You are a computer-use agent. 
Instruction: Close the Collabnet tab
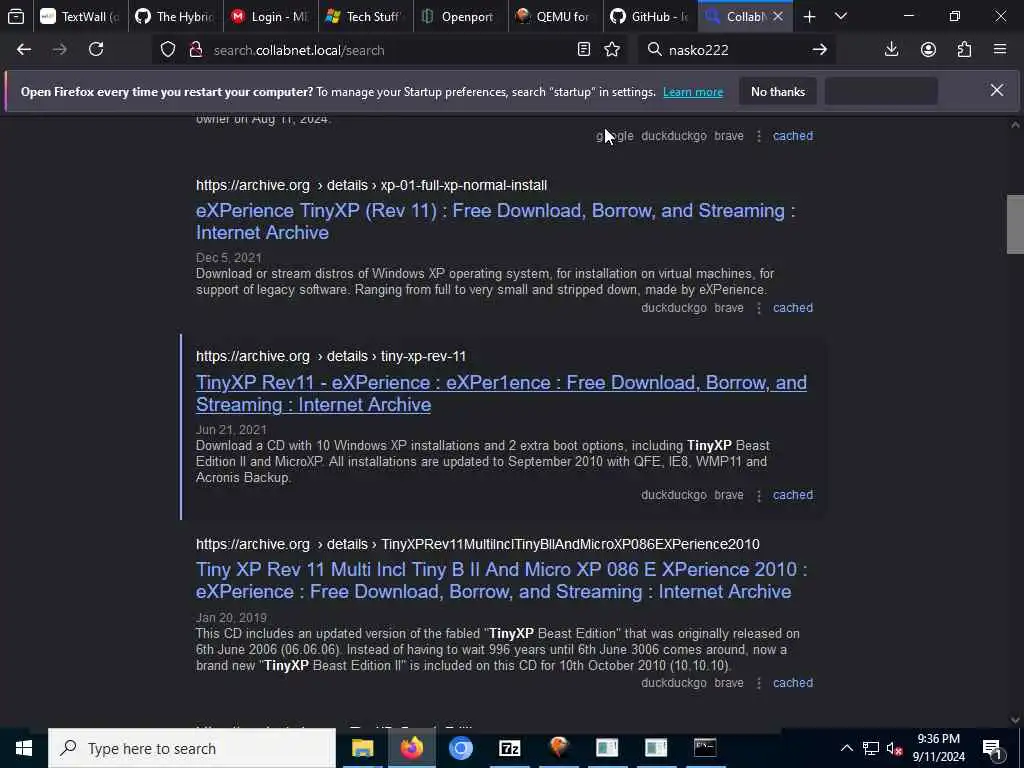[x=778, y=16]
